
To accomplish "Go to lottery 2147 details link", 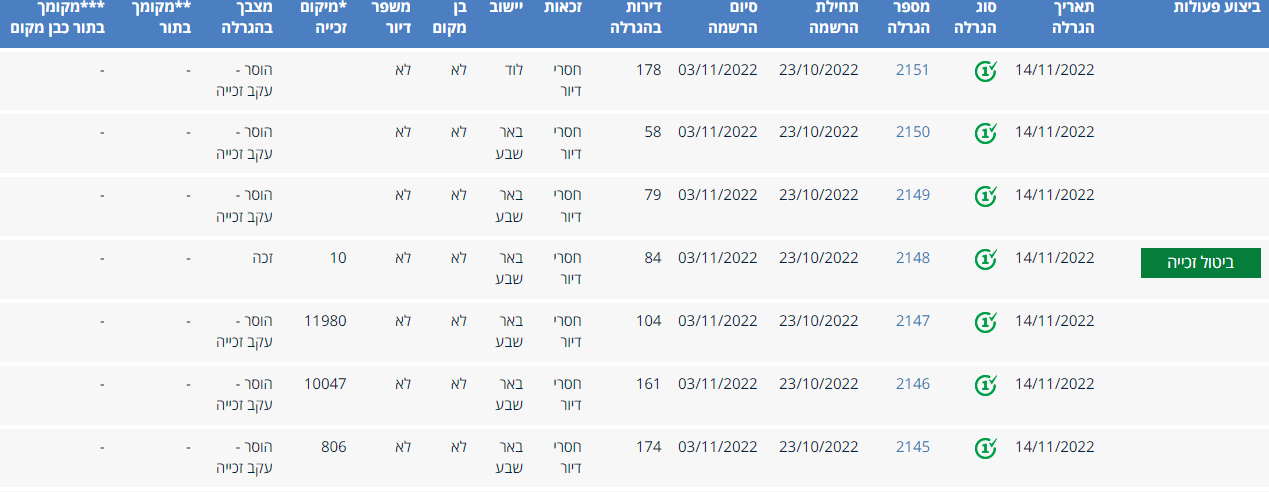I will (912, 321).
